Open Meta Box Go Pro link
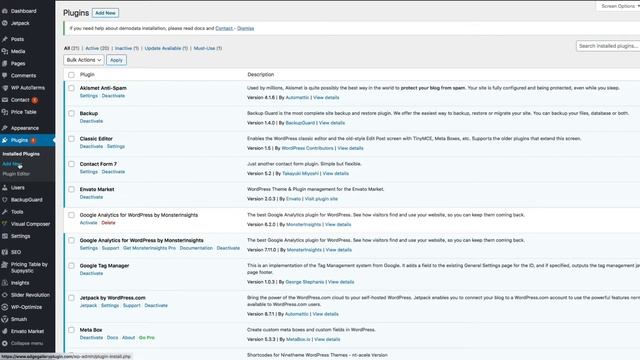Viewport: 640px width, 360px height. point(147,338)
